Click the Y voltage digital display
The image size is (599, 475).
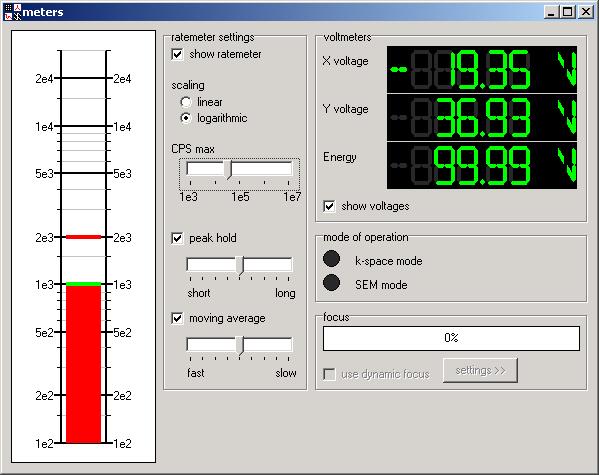(482, 117)
